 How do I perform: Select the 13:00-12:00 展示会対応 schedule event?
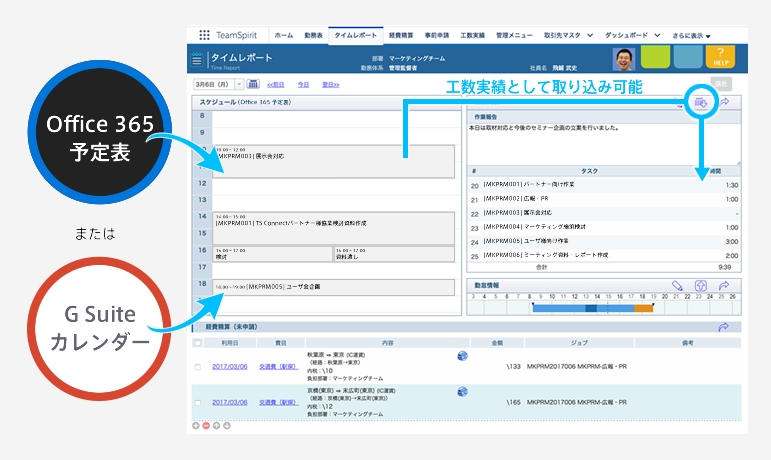333,161
